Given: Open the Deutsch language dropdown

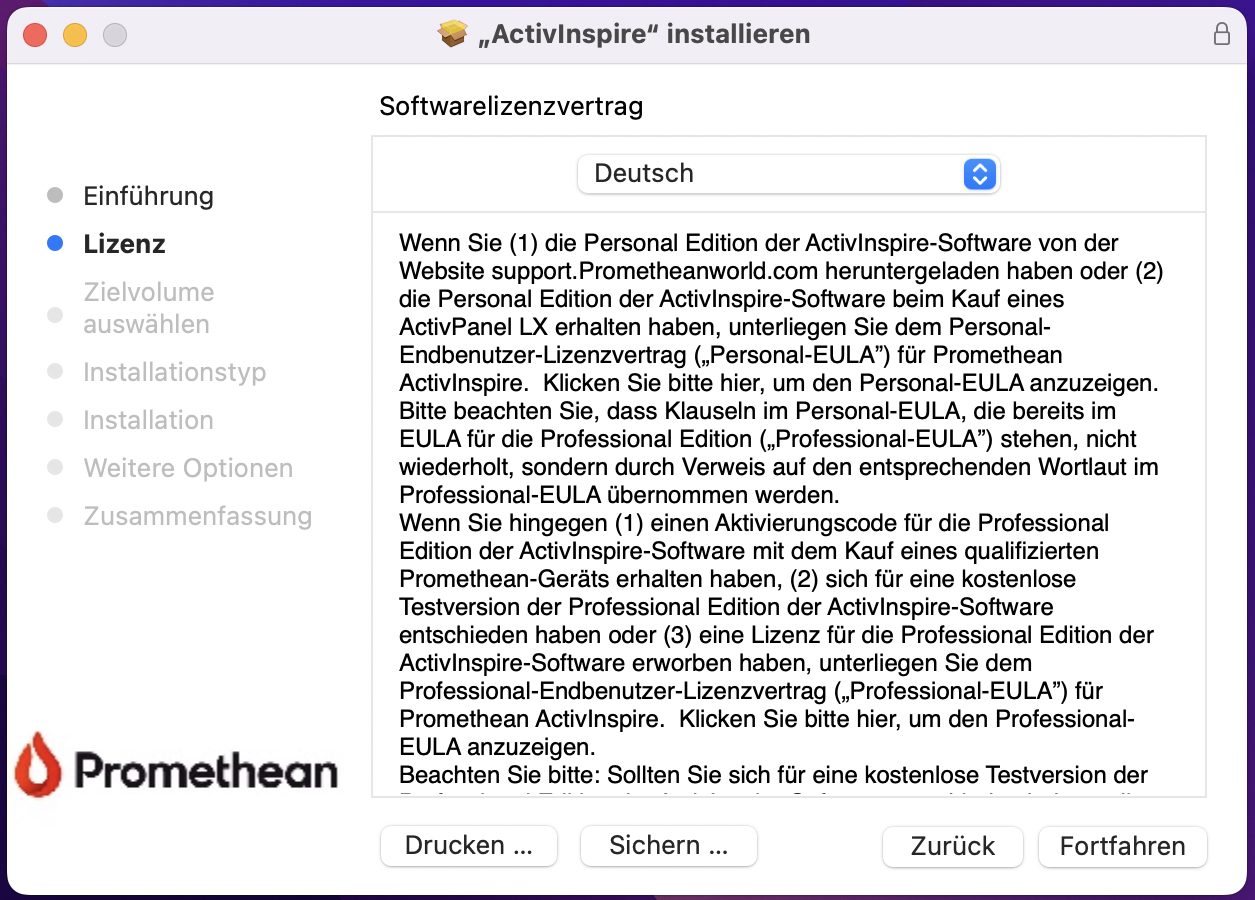Looking at the screenshot, I should tap(788, 174).
